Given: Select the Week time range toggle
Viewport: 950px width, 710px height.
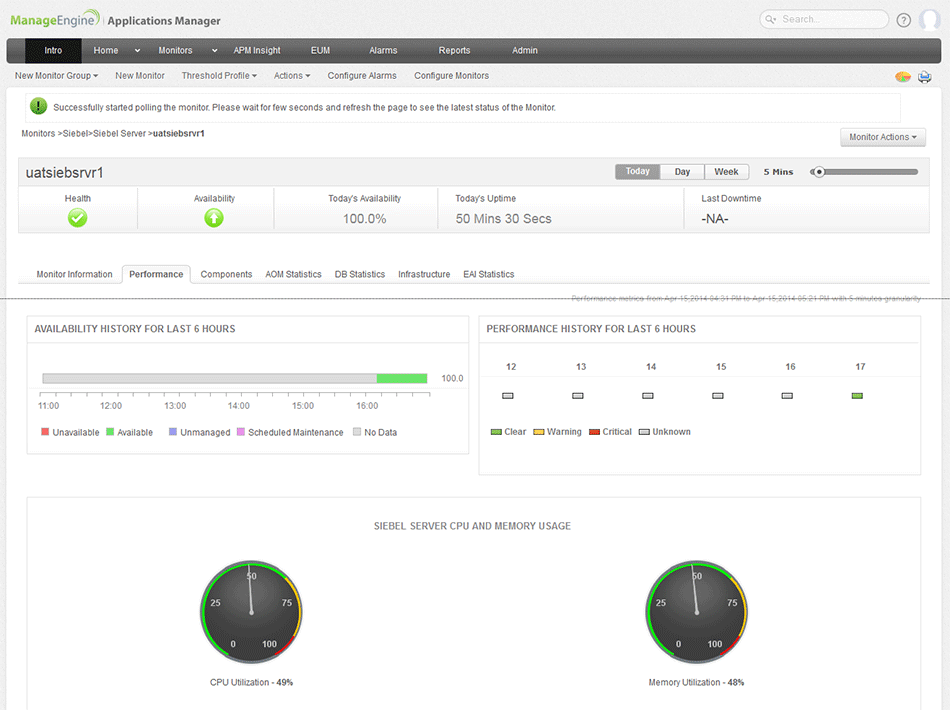Looking at the screenshot, I should click(726, 171).
